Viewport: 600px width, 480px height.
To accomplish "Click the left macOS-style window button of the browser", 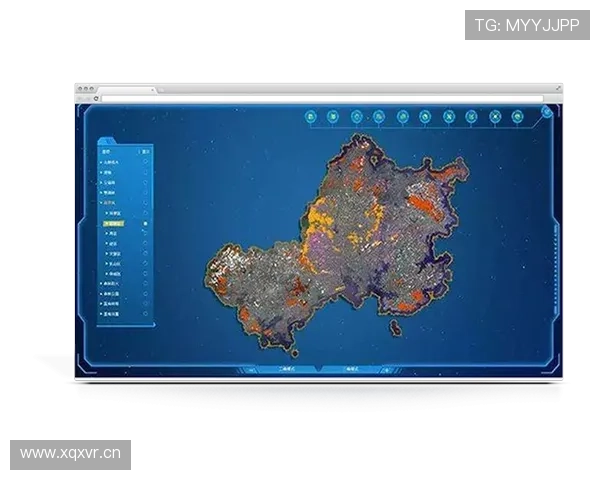I will point(80,88).
